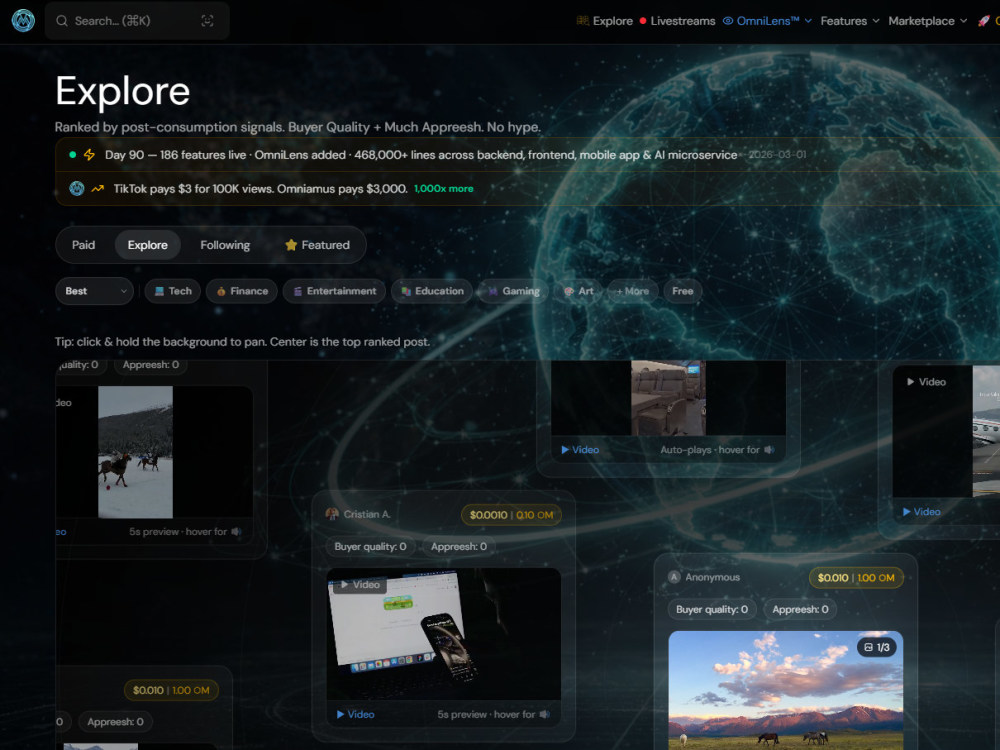This screenshot has height=750, width=1000.
Task: Filter by the Education category chip
Action: (432, 291)
